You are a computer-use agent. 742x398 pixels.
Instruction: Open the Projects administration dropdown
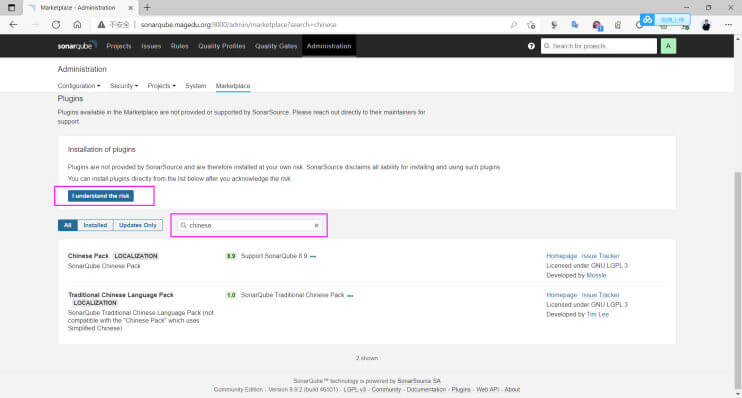161,86
